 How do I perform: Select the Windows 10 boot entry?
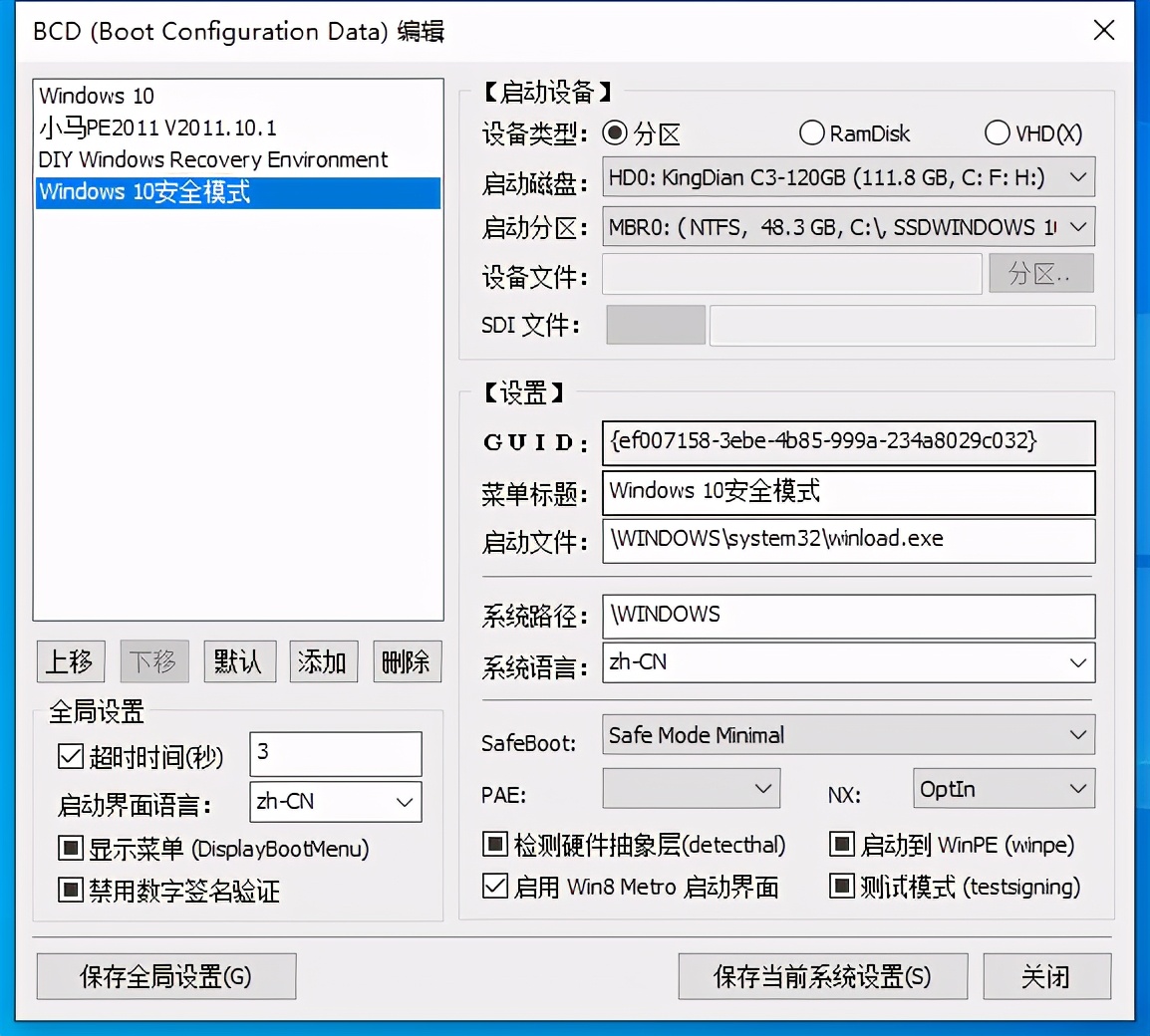point(95,96)
